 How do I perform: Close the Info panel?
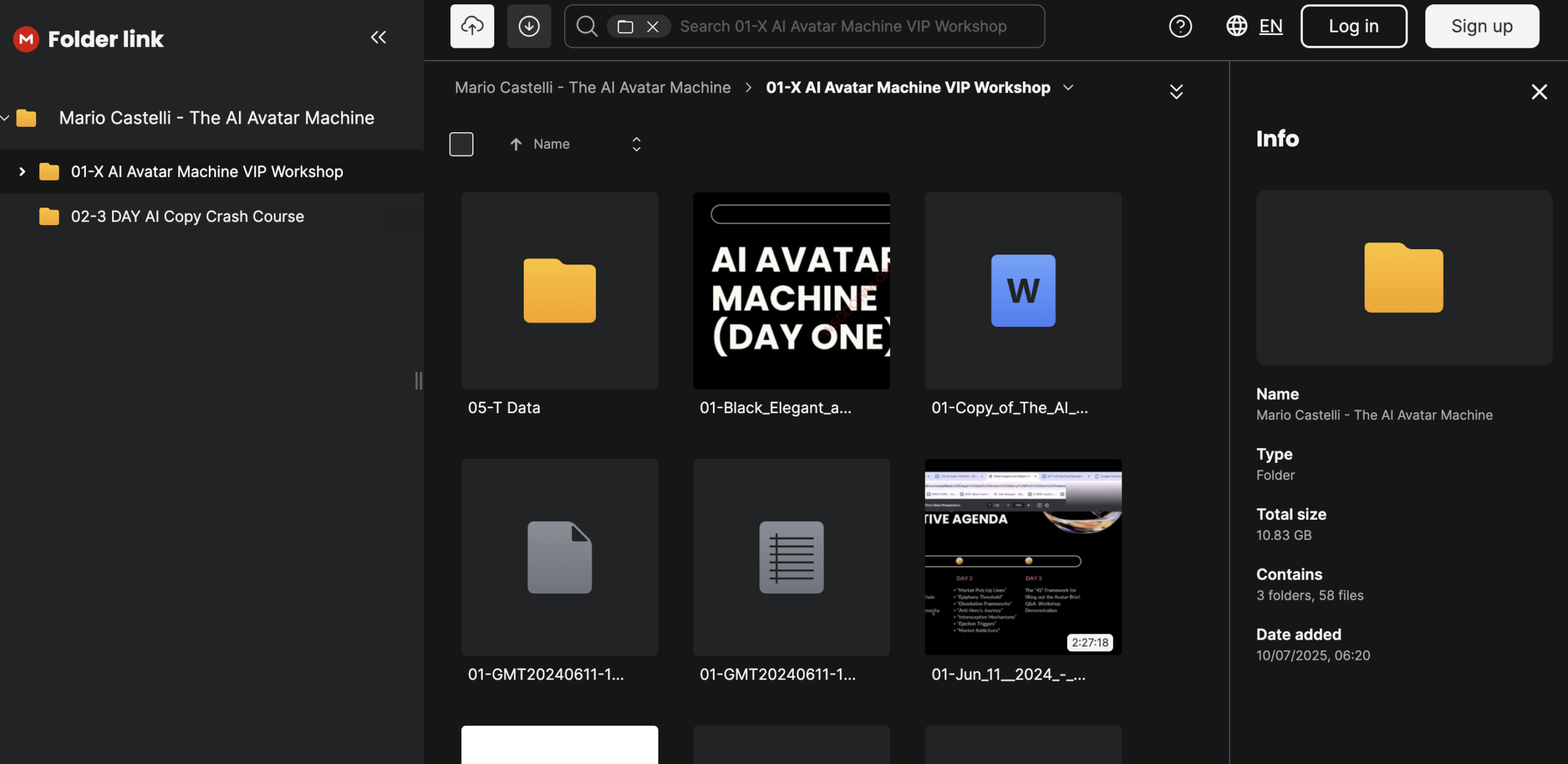click(x=1539, y=92)
